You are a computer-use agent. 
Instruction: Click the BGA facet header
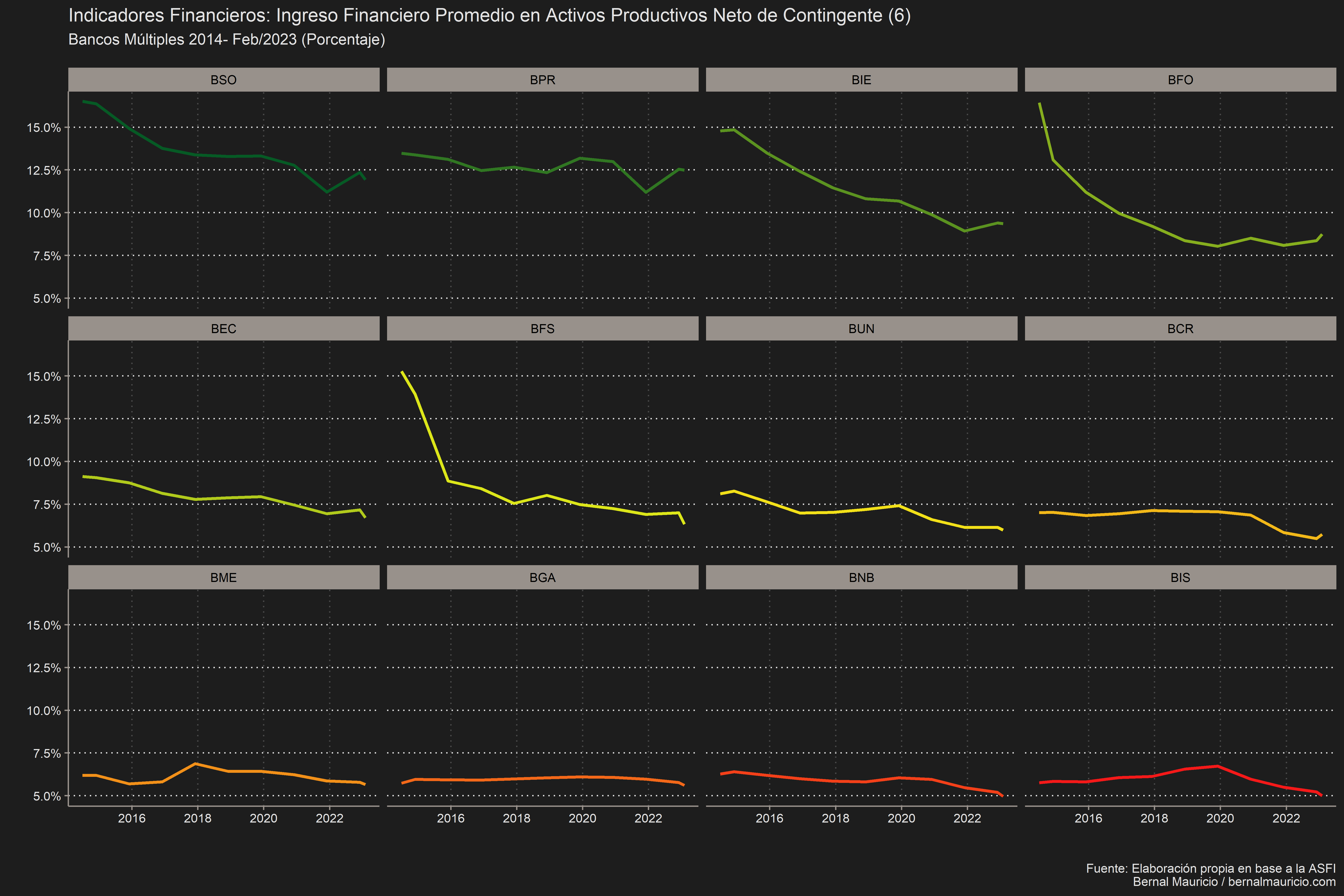pyautogui.click(x=542, y=577)
